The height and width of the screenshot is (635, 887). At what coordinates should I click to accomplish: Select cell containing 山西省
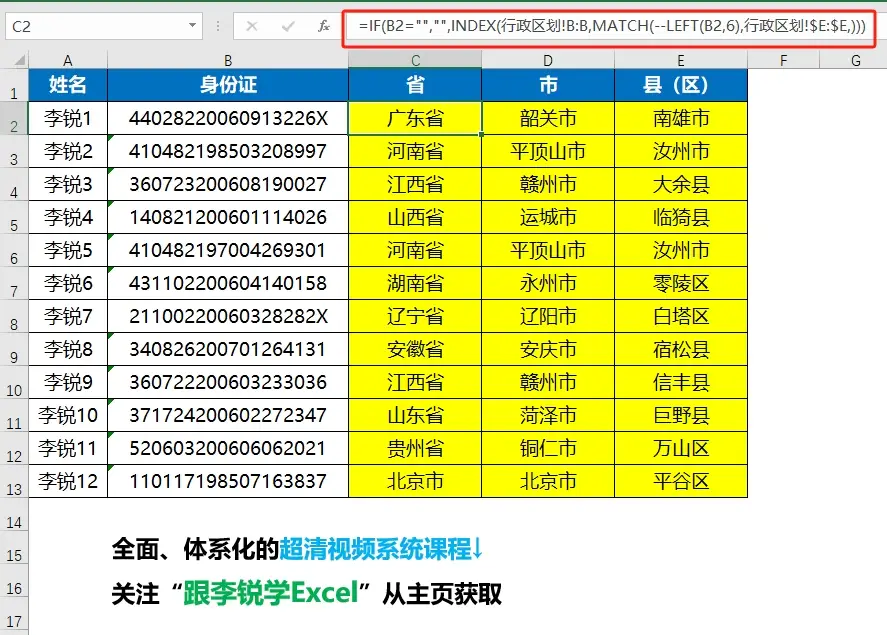pyautogui.click(x=415, y=217)
